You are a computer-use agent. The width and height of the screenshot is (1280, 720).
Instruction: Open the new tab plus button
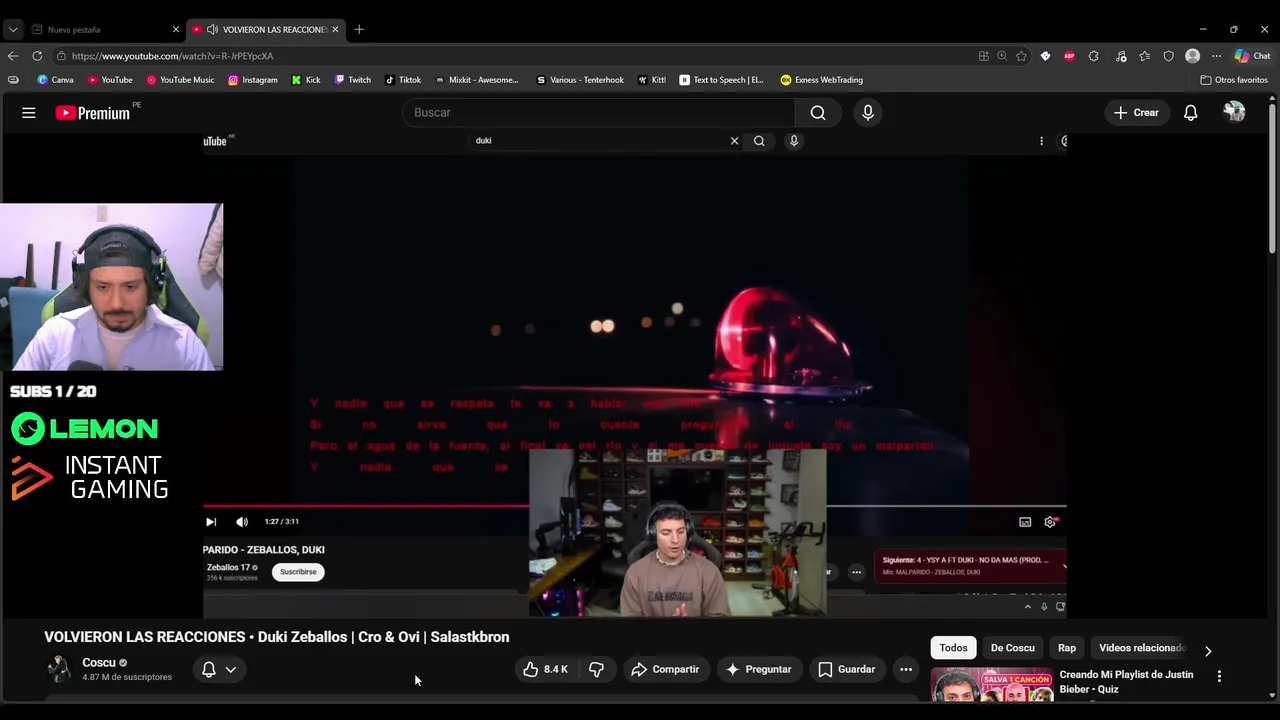tap(359, 29)
